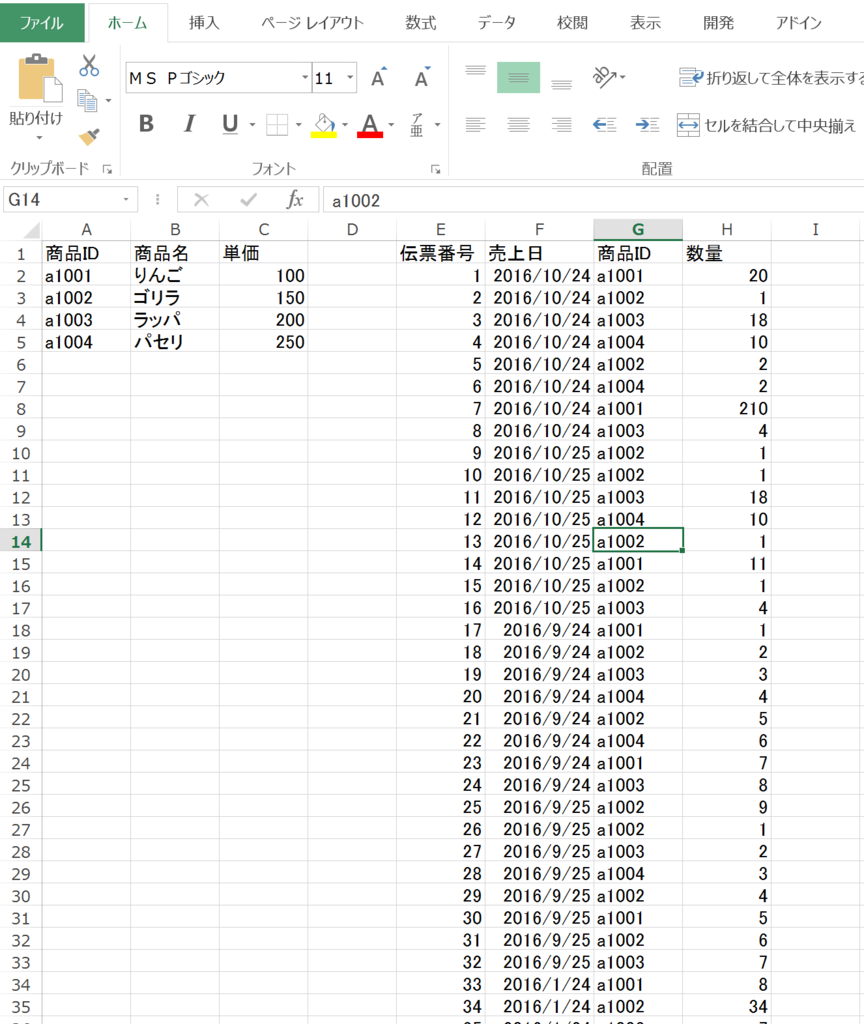The width and height of the screenshot is (864, 1024).
Task: Toggle Bold formatting
Action: 146,123
